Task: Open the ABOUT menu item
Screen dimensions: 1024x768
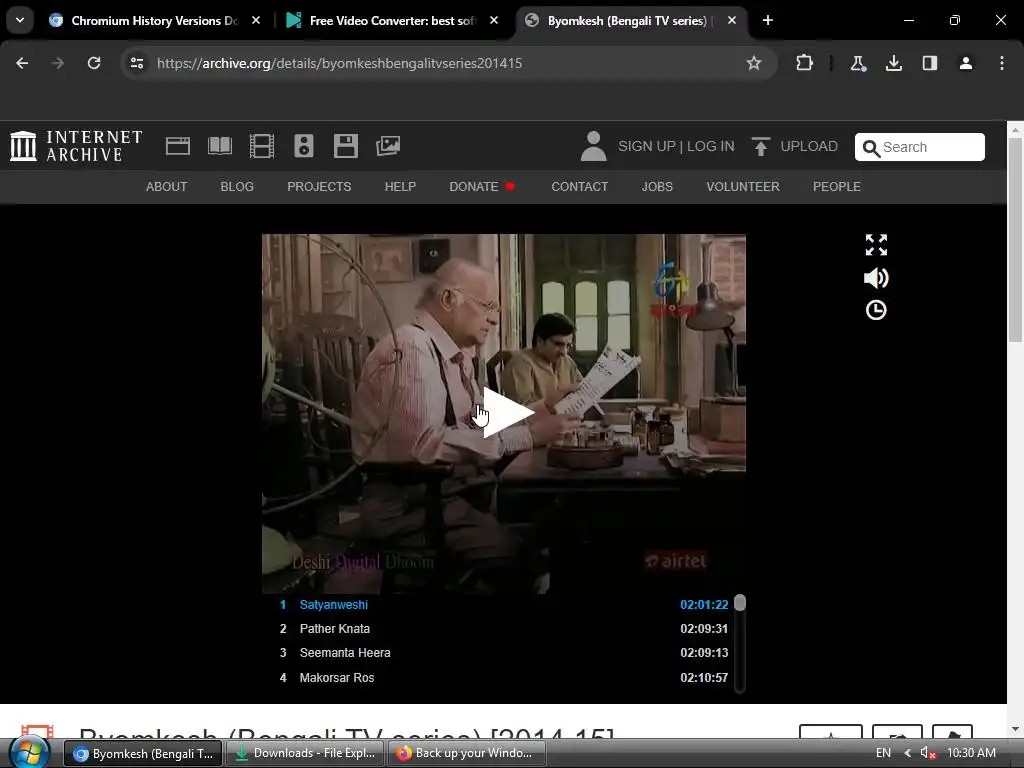Action: point(167,187)
